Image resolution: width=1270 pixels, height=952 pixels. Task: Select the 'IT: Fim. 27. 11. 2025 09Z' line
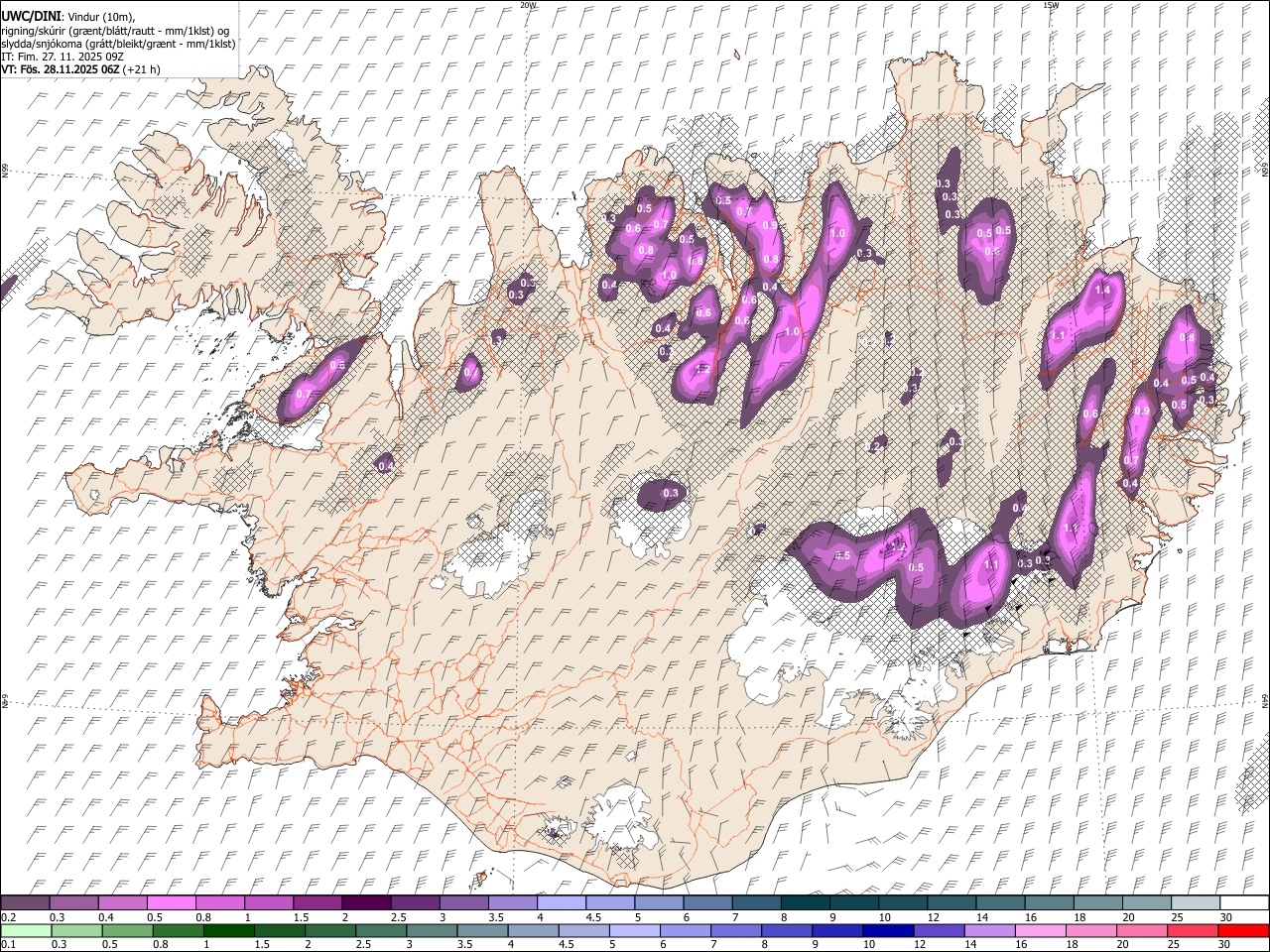(63, 57)
